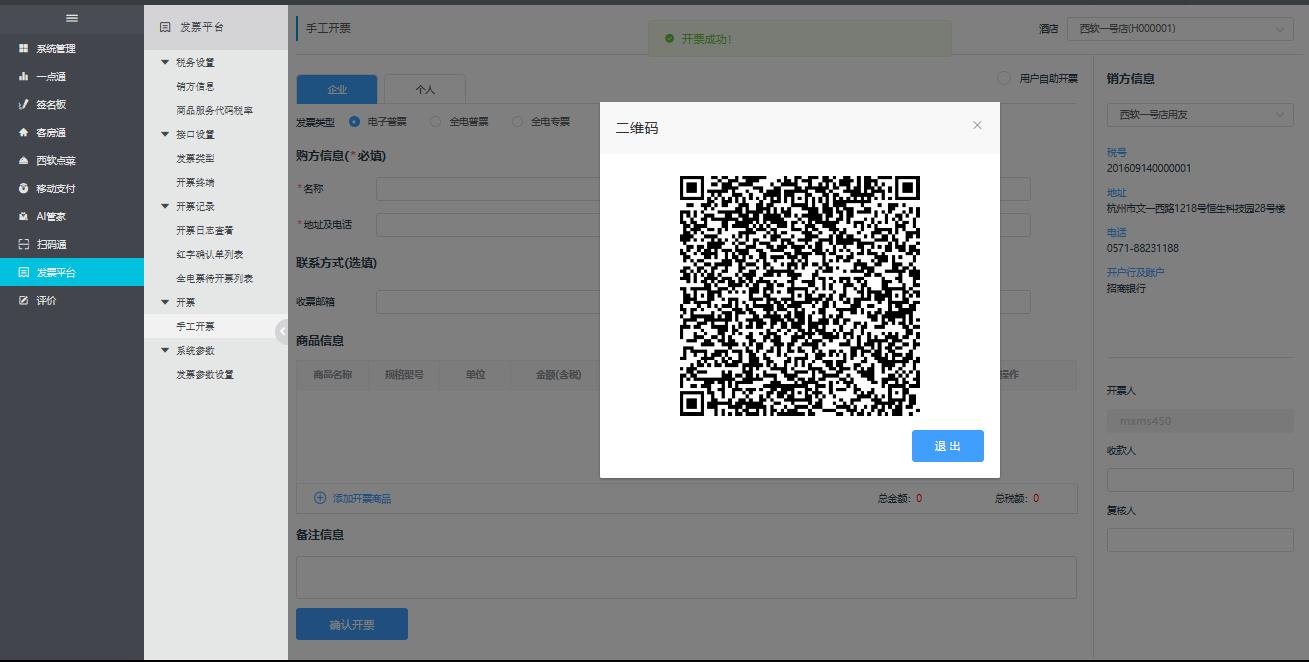Open 发票参数设置 in the tree
This screenshot has width=1309, height=662.
(205, 374)
